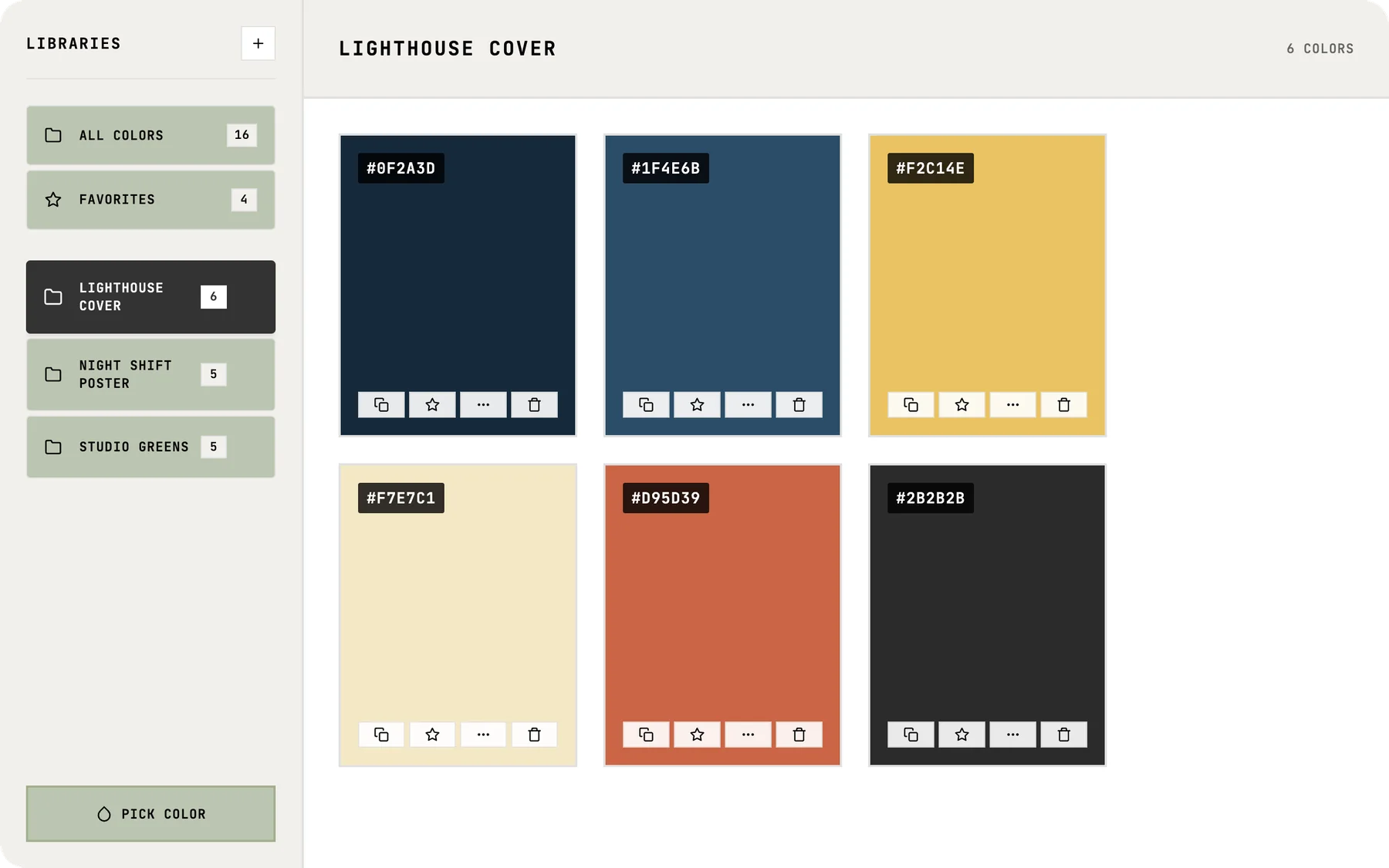Viewport: 1389px width, 868px height.
Task: Select the Lighthouse Cover library
Action: [x=150, y=297]
